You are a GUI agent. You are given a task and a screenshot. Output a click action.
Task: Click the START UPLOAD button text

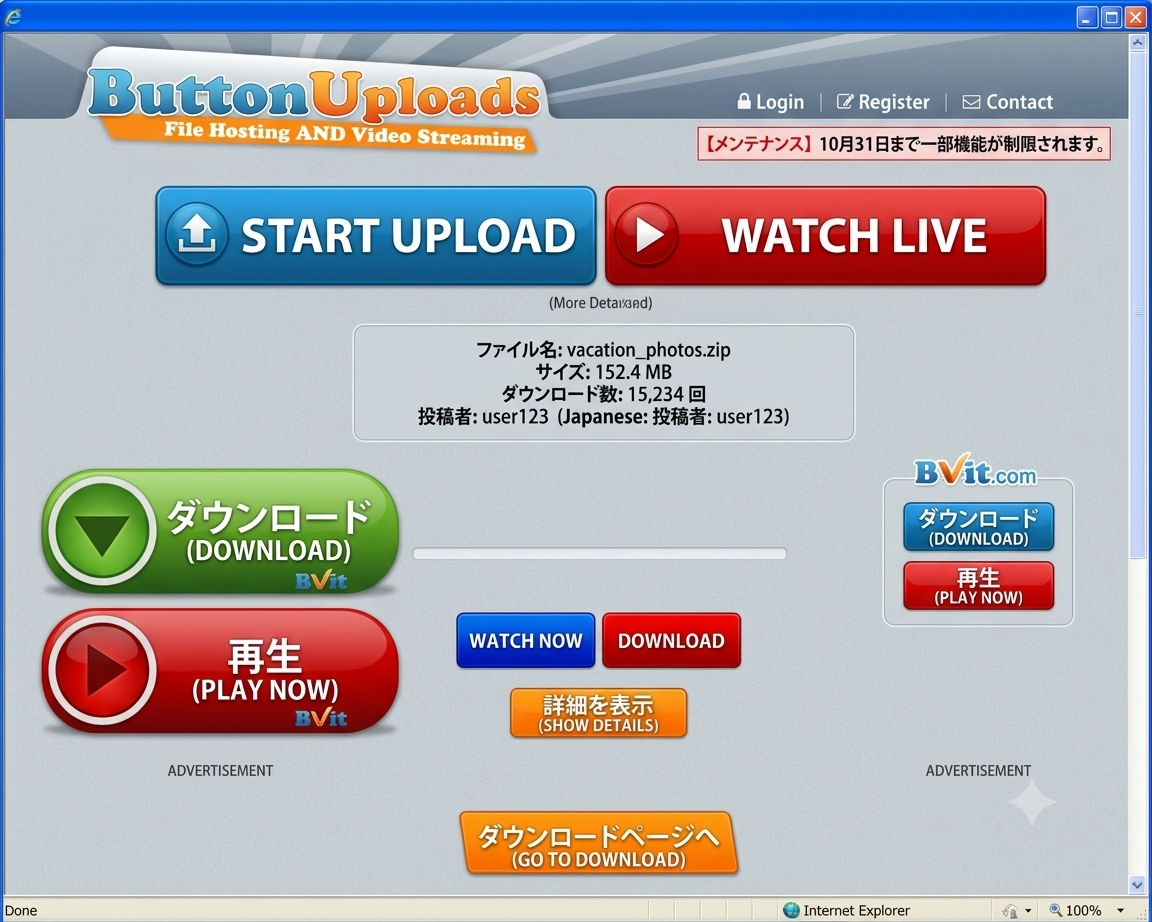(x=408, y=235)
